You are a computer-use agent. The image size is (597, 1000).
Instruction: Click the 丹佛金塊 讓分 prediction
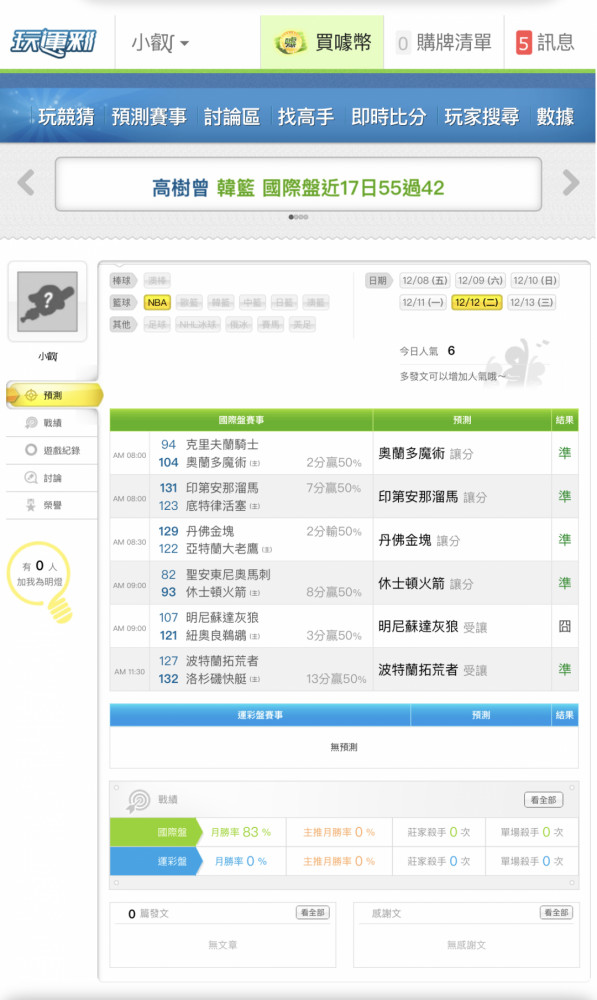pos(419,540)
